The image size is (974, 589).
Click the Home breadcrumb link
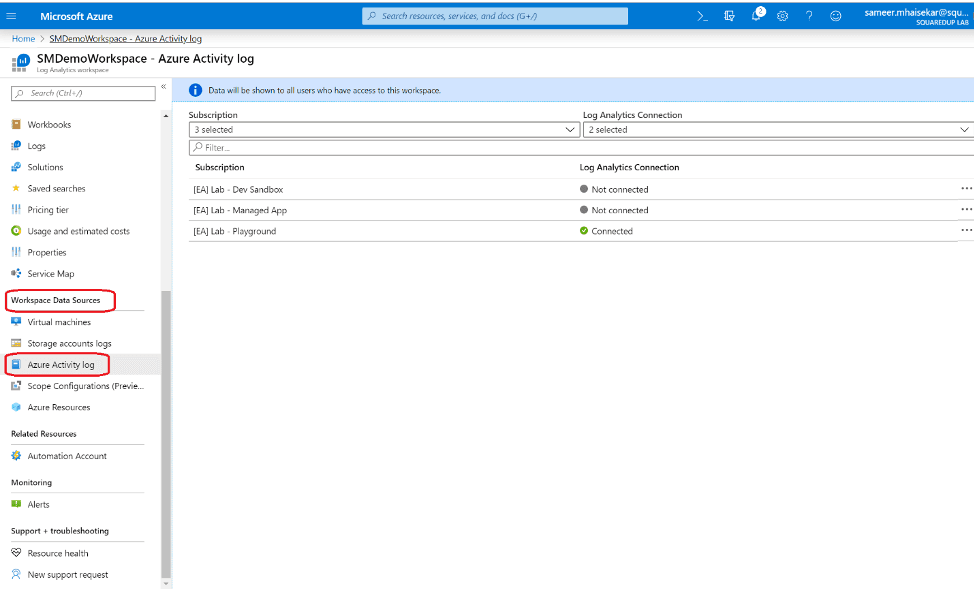point(23,39)
